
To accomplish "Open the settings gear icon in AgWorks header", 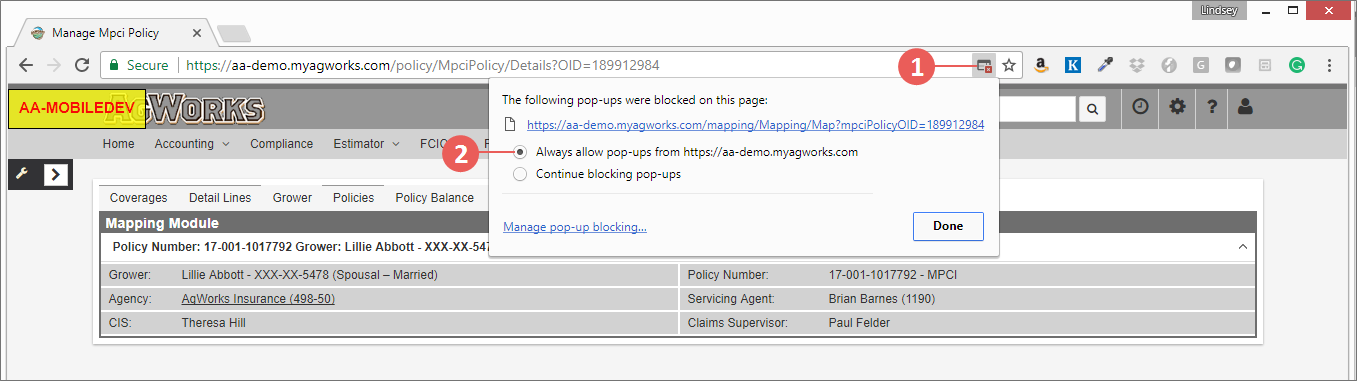I will tap(1177, 107).
